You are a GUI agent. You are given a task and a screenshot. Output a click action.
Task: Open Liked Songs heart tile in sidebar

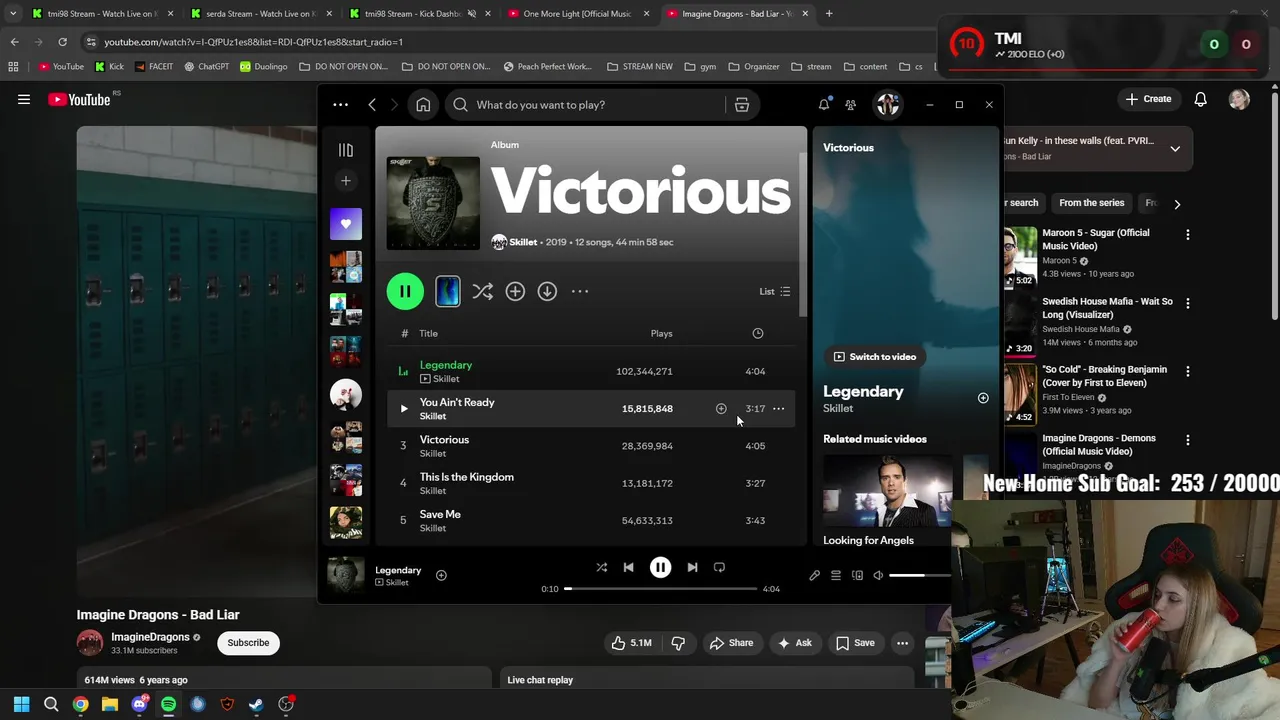click(x=346, y=224)
